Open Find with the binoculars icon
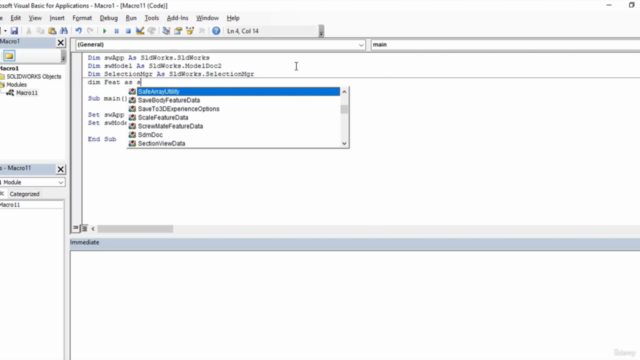The height and width of the screenshot is (360, 640). point(64,31)
